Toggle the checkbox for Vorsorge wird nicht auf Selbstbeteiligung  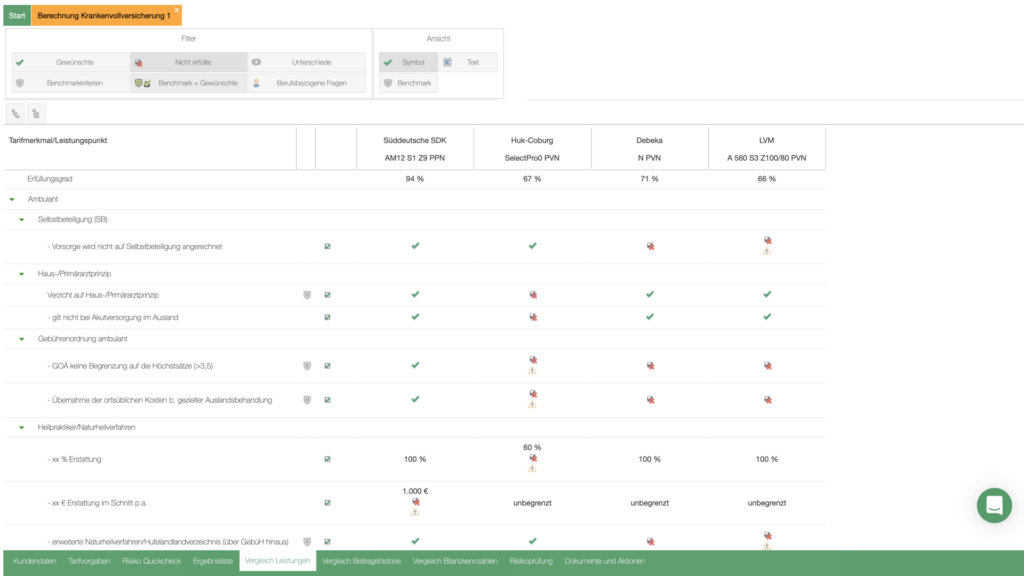tap(327, 246)
